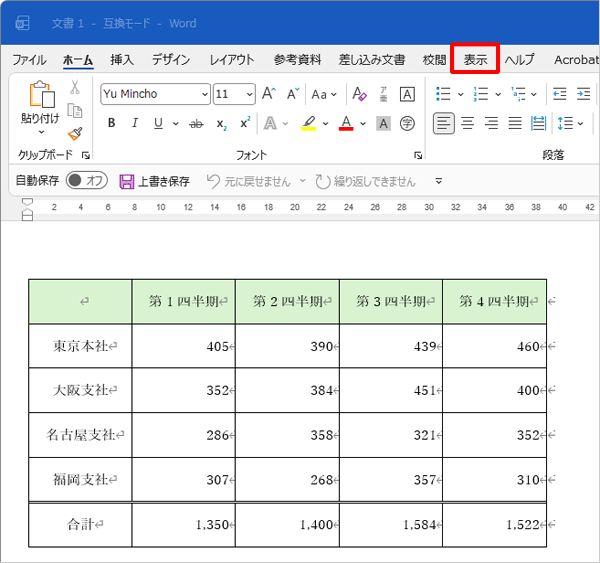Open the phonetic guide (ruby) tool
Screen dimensions: 600x563
coord(383,94)
